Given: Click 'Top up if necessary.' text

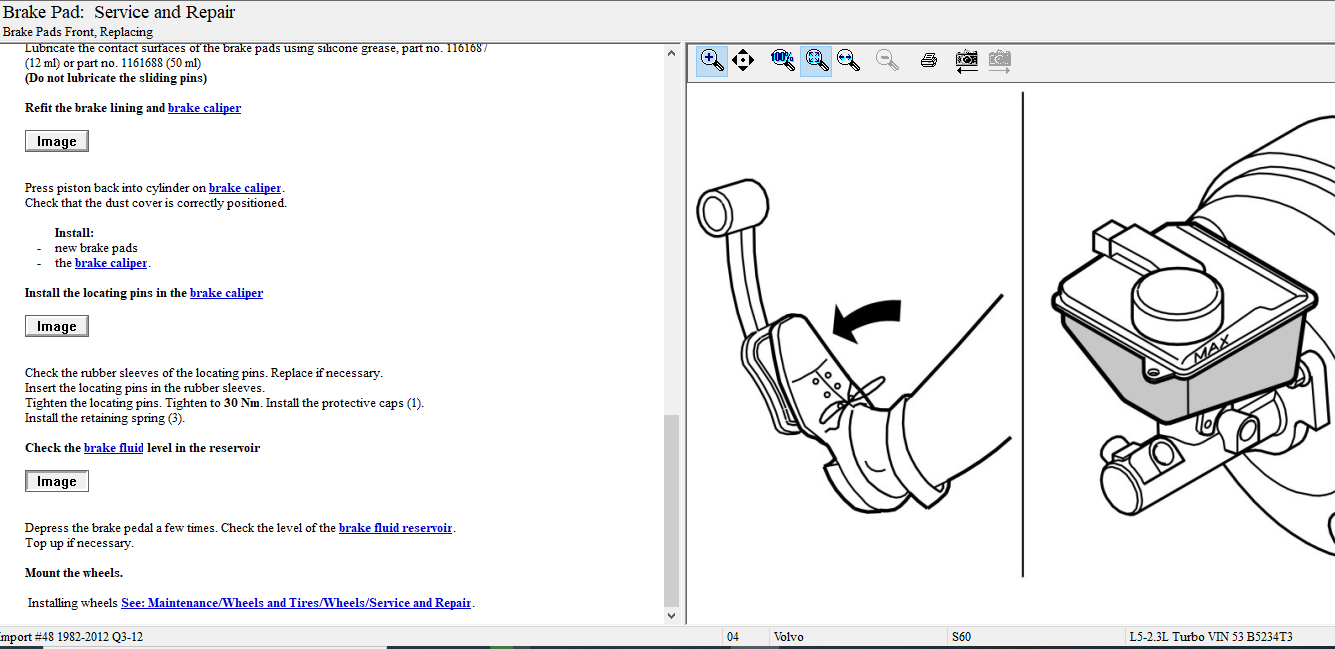Looking at the screenshot, I should pyautogui.click(x=79, y=543).
